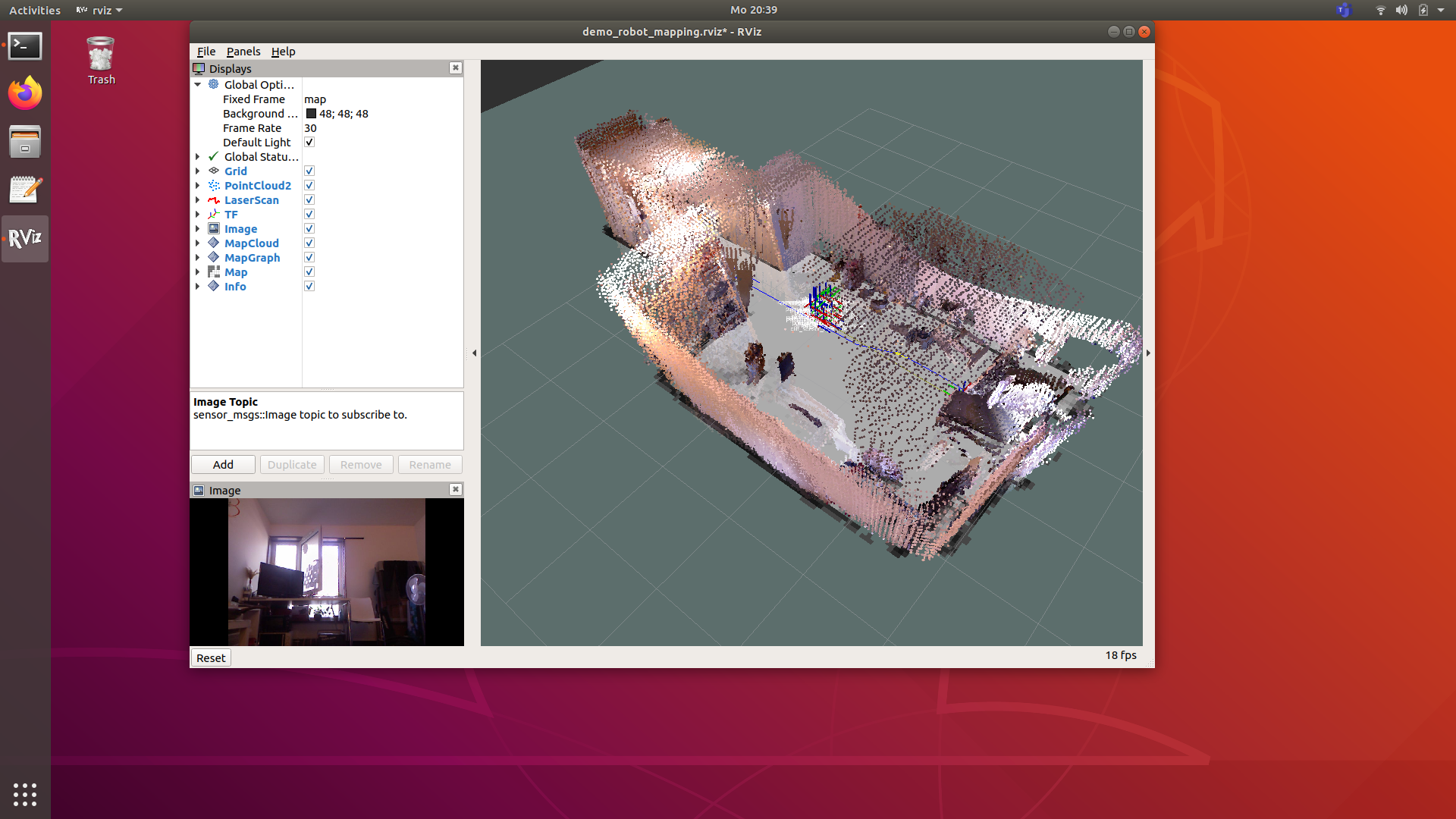
Task: Close the Image panel
Action: tap(455, 490)
